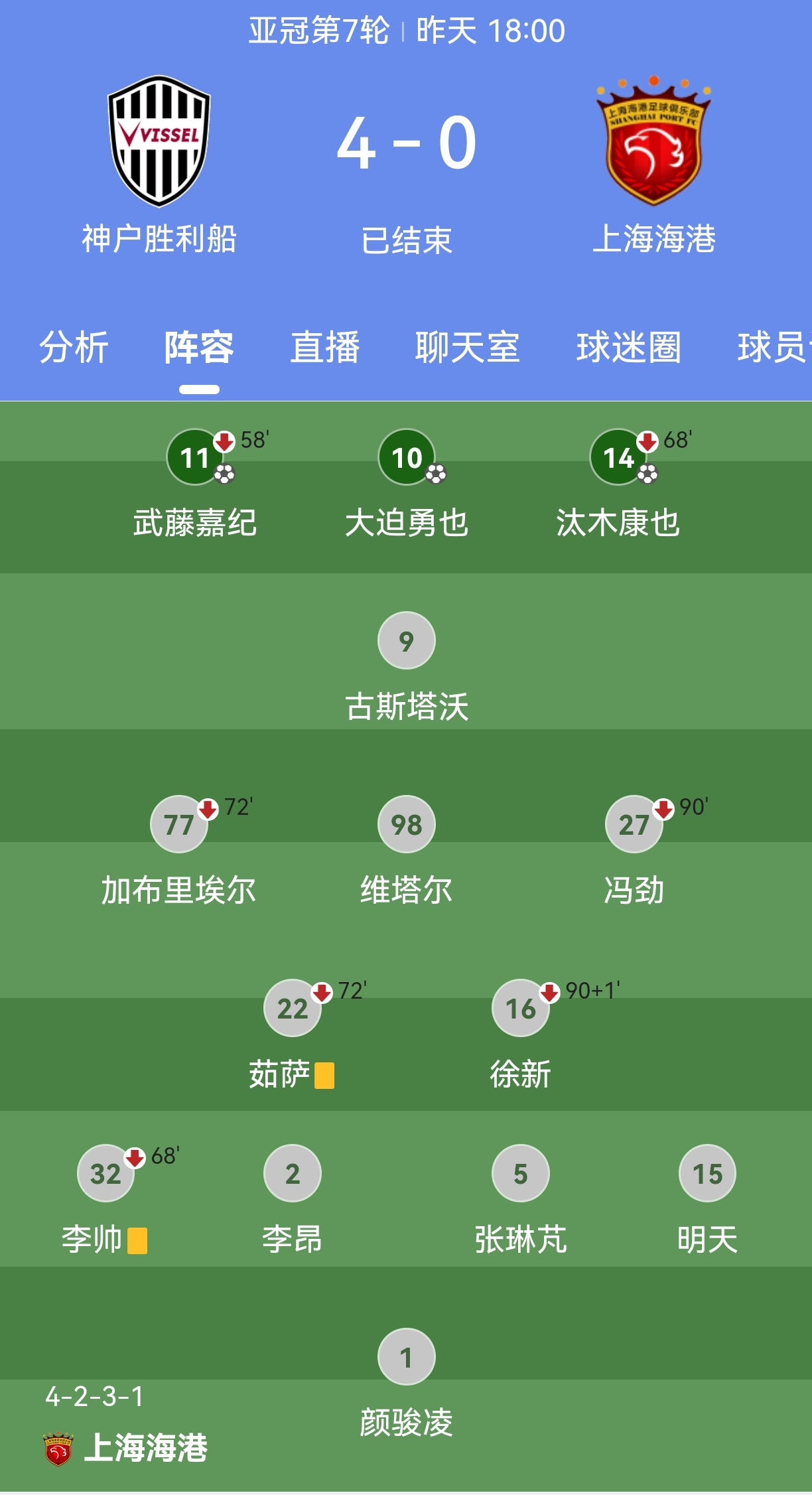Open the 球迷圈 tab
The height and width of the screenshot is (1495, 812).
628,347
